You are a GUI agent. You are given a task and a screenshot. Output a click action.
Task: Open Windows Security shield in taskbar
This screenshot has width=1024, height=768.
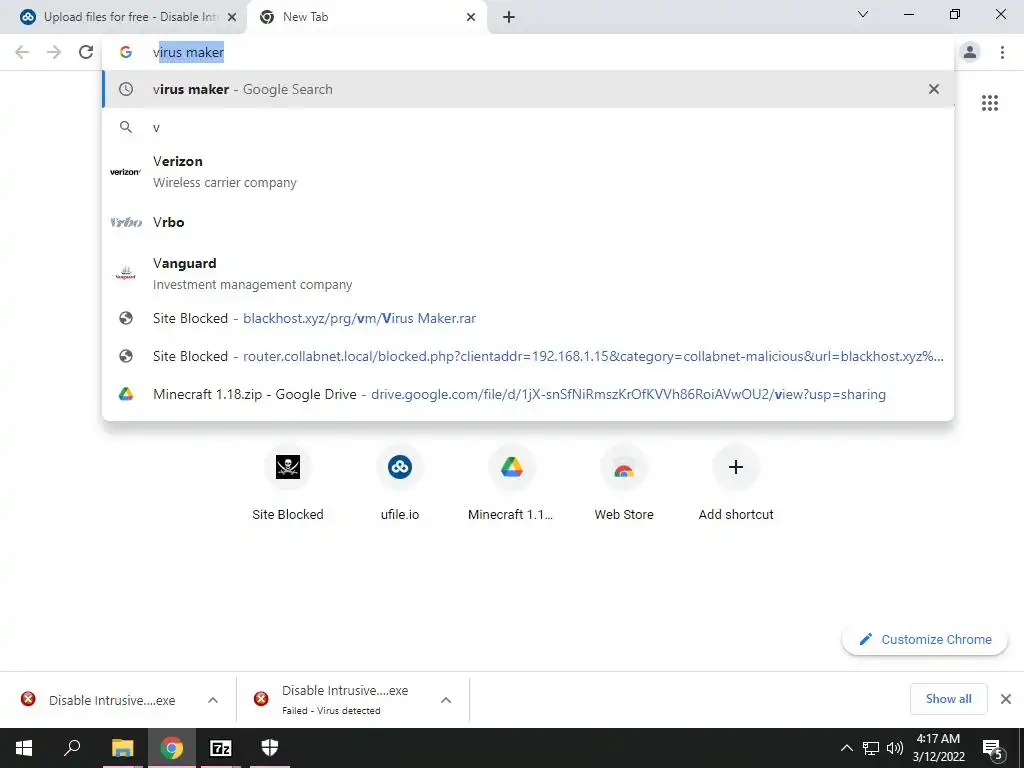coord(270,748)
